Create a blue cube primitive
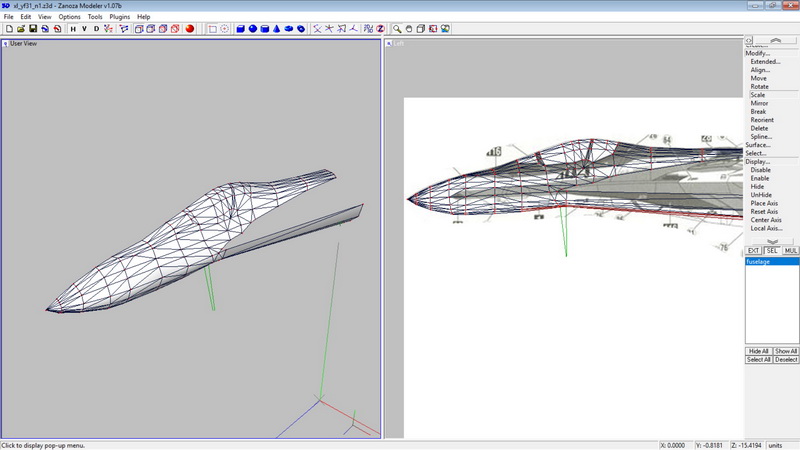800x450 pixels. pyautogui.click(x=240, y=29)
